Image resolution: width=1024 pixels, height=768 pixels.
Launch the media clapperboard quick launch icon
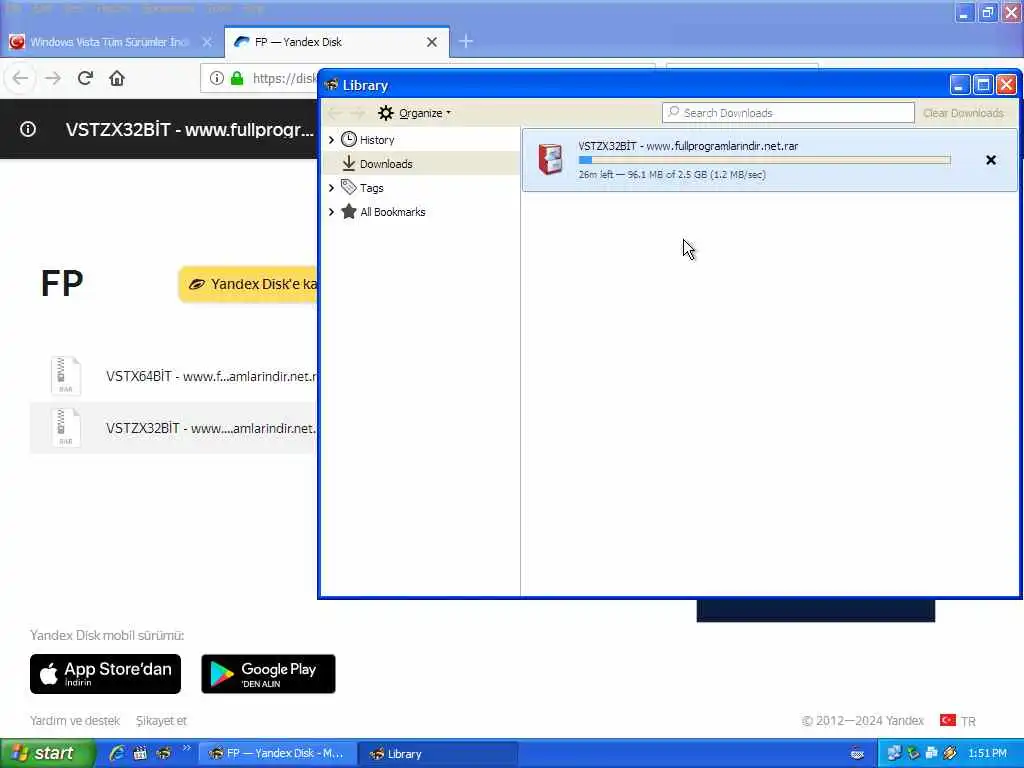[140, 753]
